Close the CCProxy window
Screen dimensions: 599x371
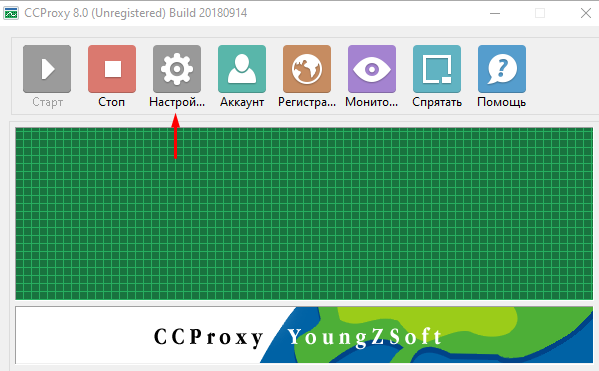[586, 13]
